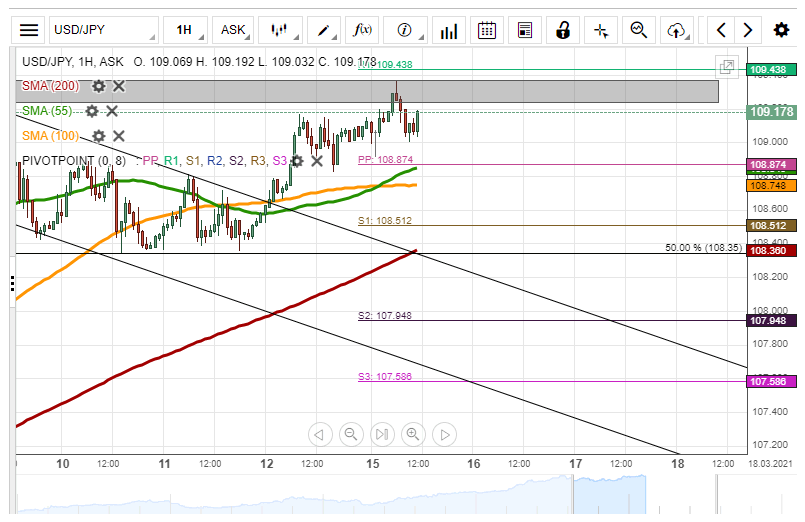Open the USD/JPY instrument selector

click(104, 30)
